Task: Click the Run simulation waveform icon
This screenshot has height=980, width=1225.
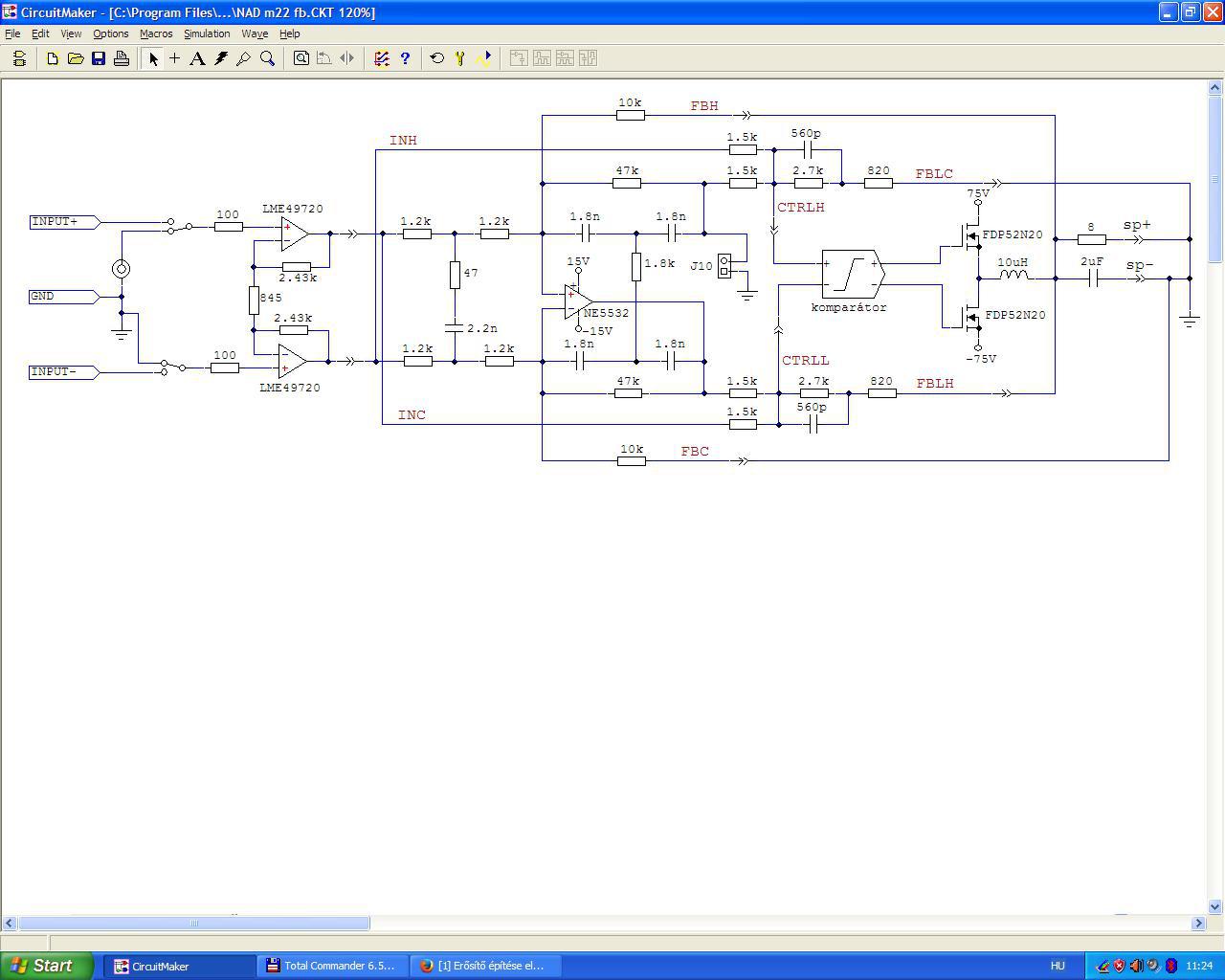Action: click(483, 58)
